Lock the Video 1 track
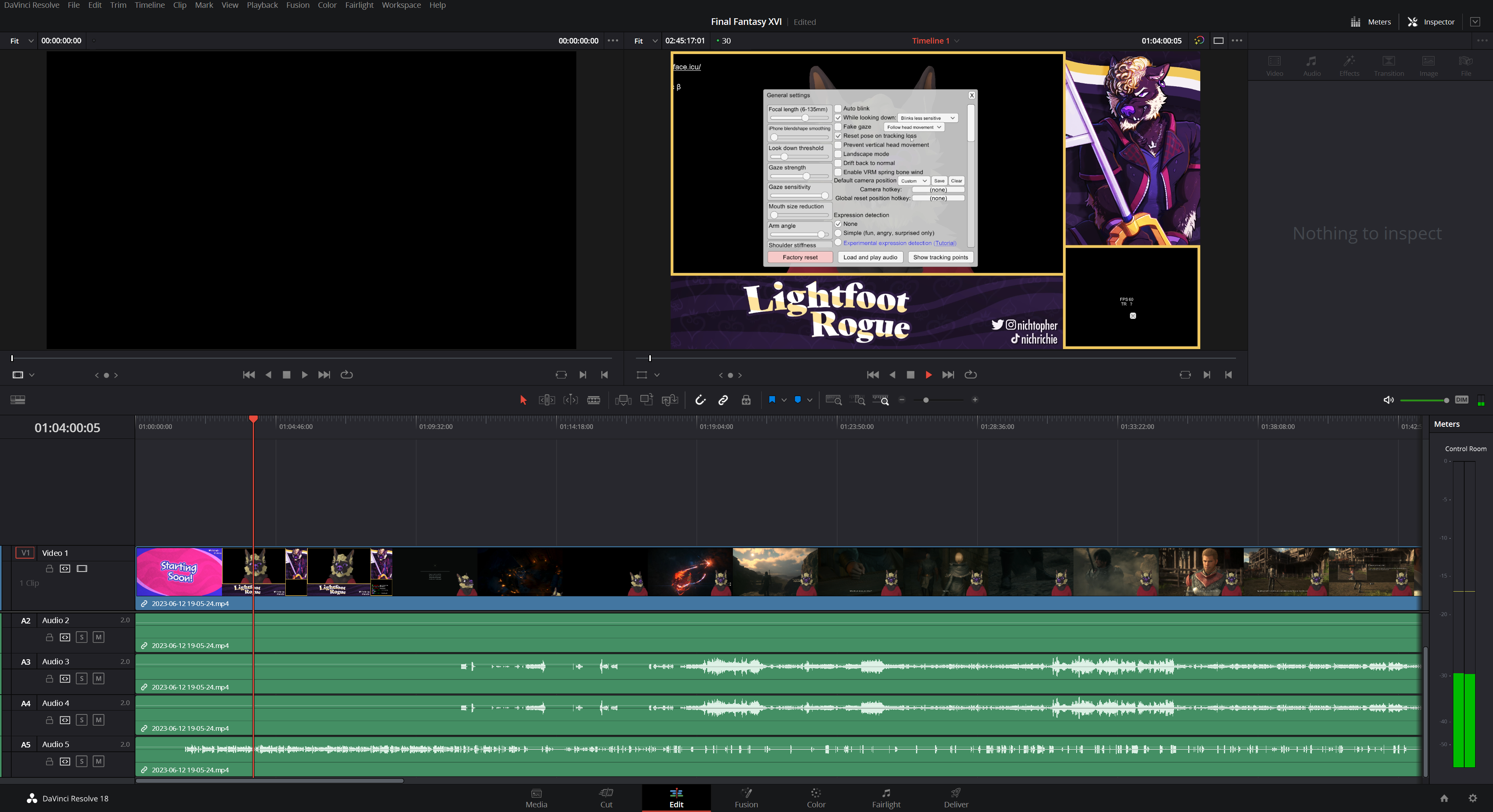The image size is (1493, 812). [x=50, y=569]
